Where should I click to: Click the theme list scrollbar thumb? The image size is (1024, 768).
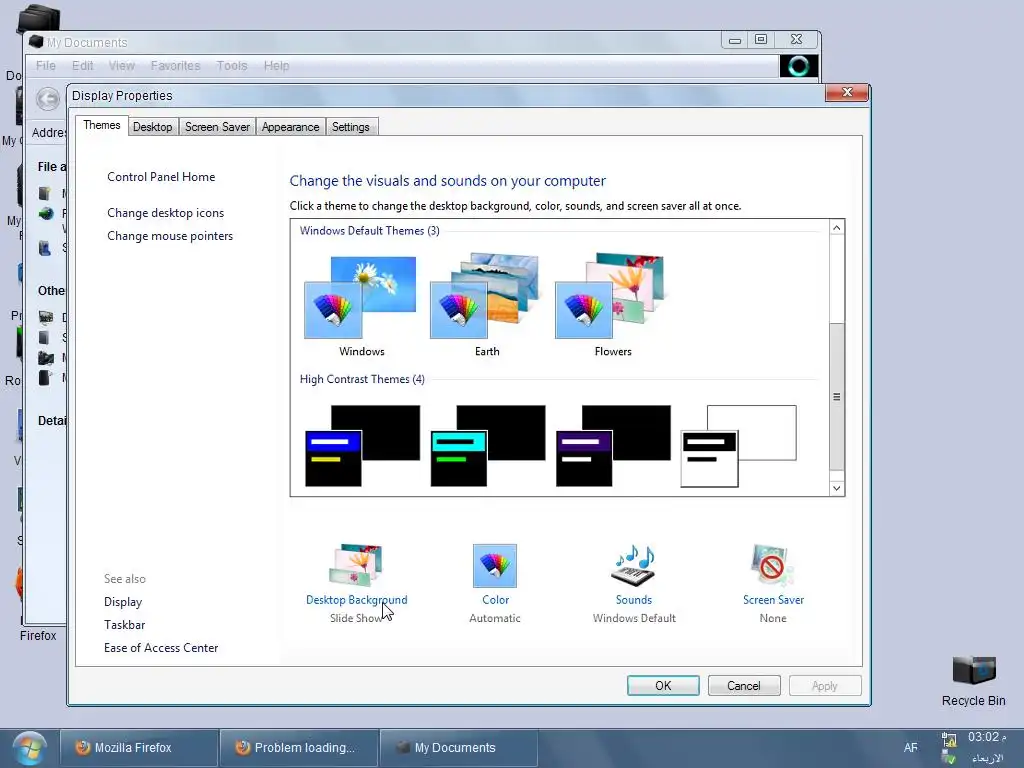(x=837, y=396)
